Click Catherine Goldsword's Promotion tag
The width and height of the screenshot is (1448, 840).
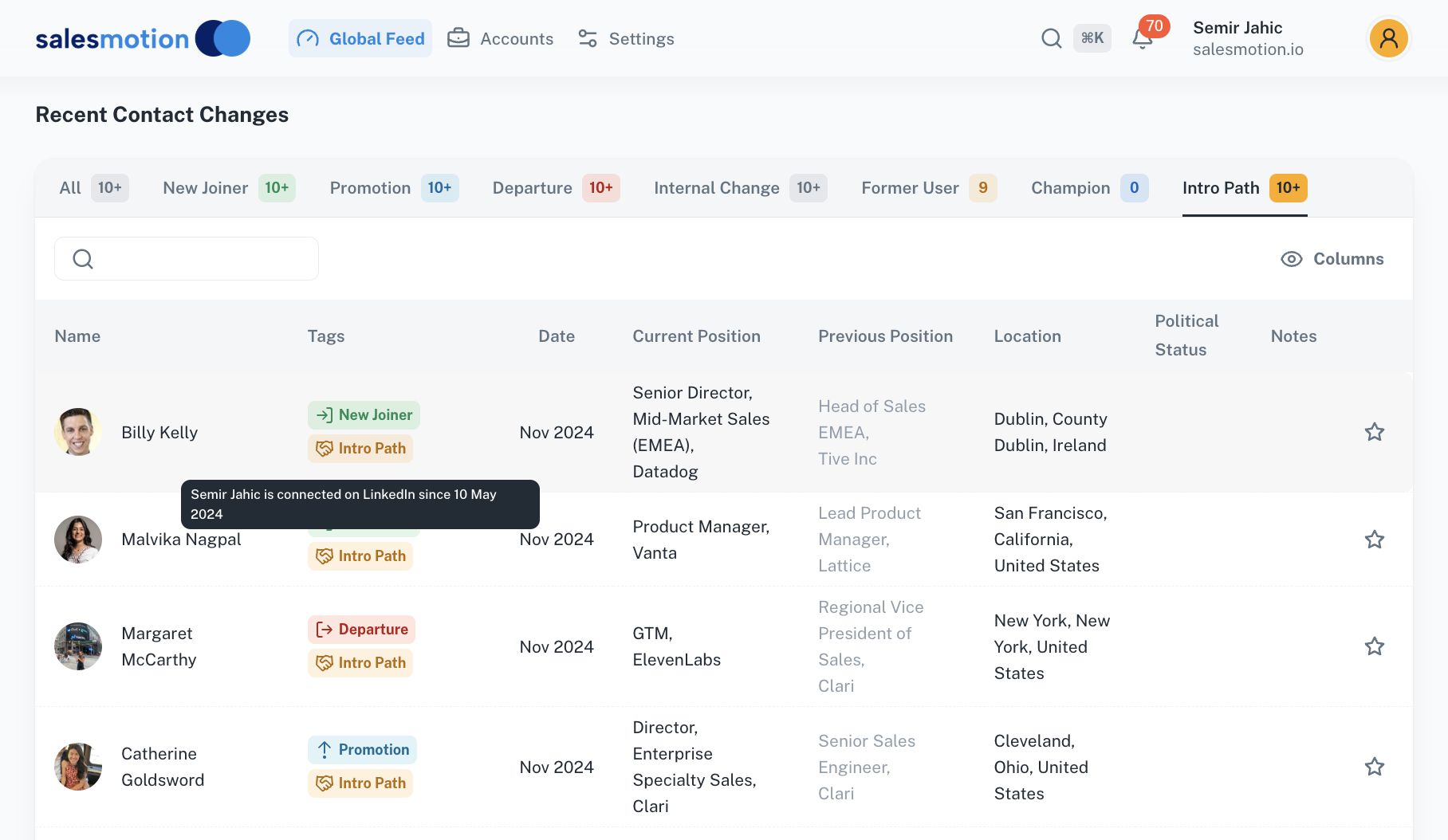[x=362, y=750]
